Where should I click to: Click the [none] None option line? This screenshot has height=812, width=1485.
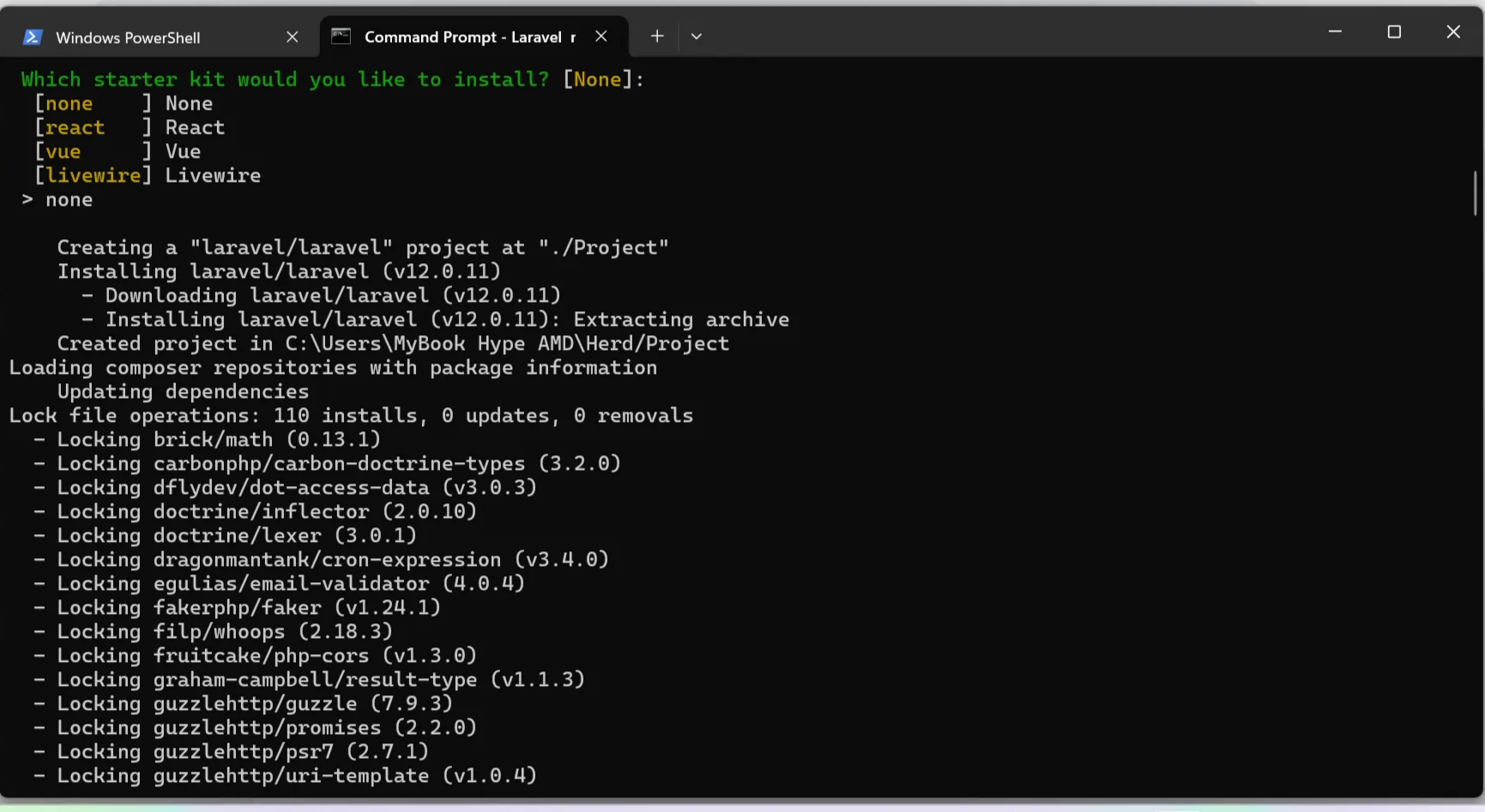pos(124,104)
